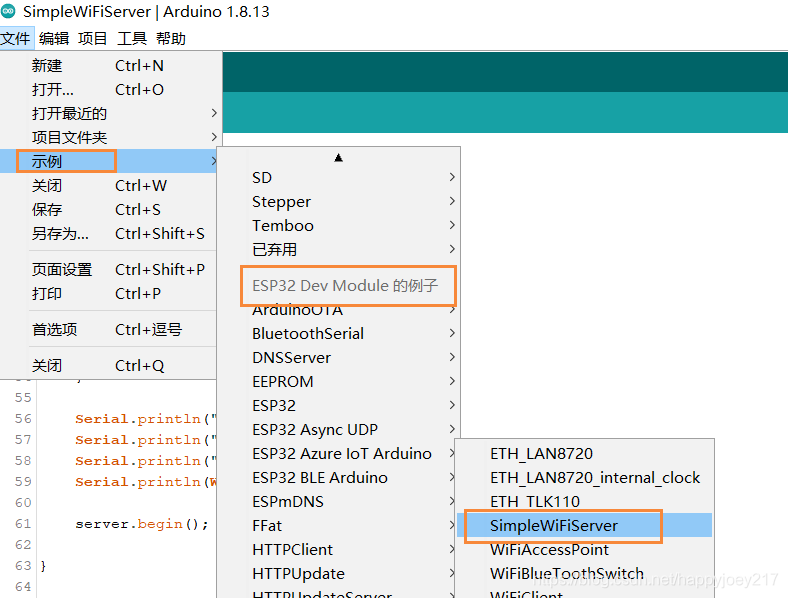Expand the EEPROM examples submenu
The height and width of the screenshot is (598, 788).
[x=339, y=382]
